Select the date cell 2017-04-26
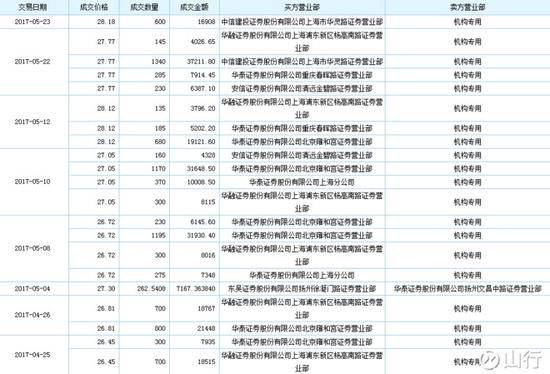The width and height of the screenshot is (550, 374). coord(33,315)
